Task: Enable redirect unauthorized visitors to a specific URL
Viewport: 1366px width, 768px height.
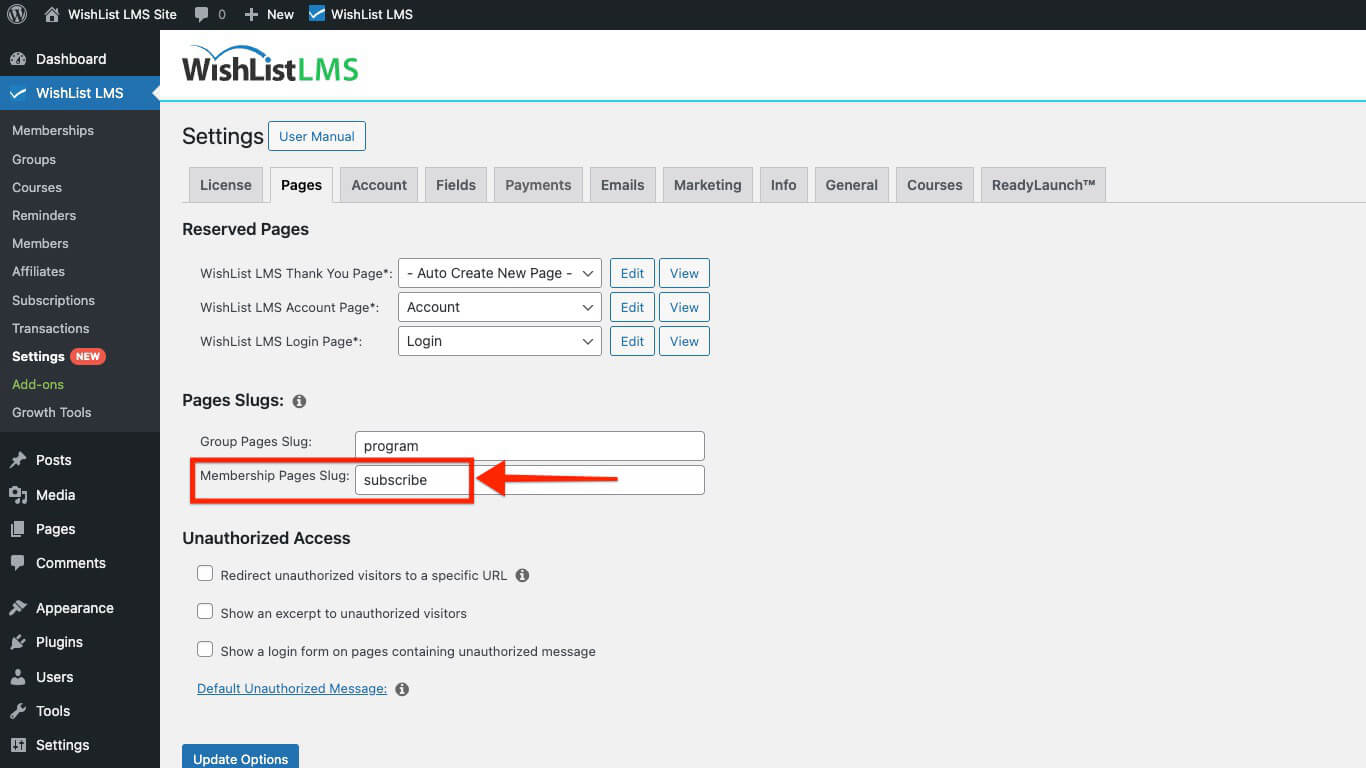Action: [x=205, y=573]
